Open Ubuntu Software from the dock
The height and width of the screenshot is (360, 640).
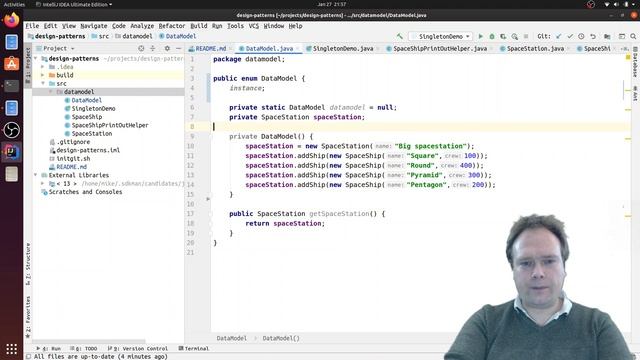(11, 64)
